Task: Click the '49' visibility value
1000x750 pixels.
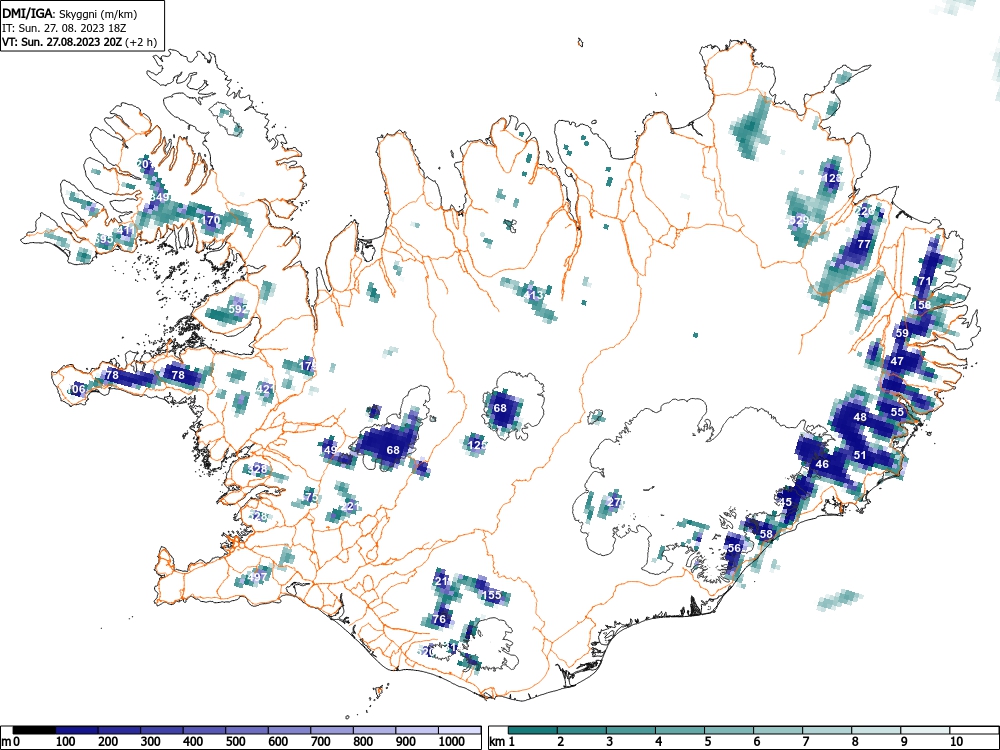Action: tap(330, 450)
